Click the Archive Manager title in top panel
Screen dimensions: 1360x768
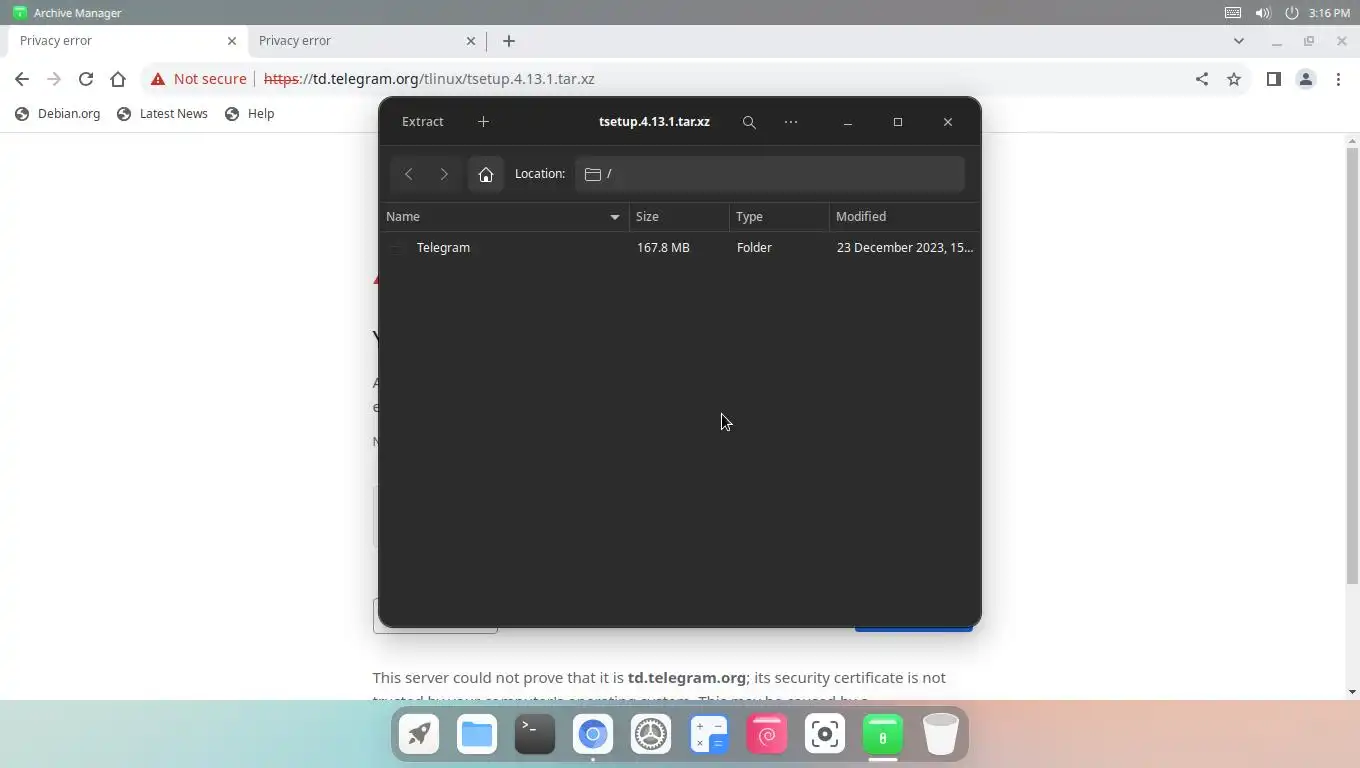tap(78, 13)
